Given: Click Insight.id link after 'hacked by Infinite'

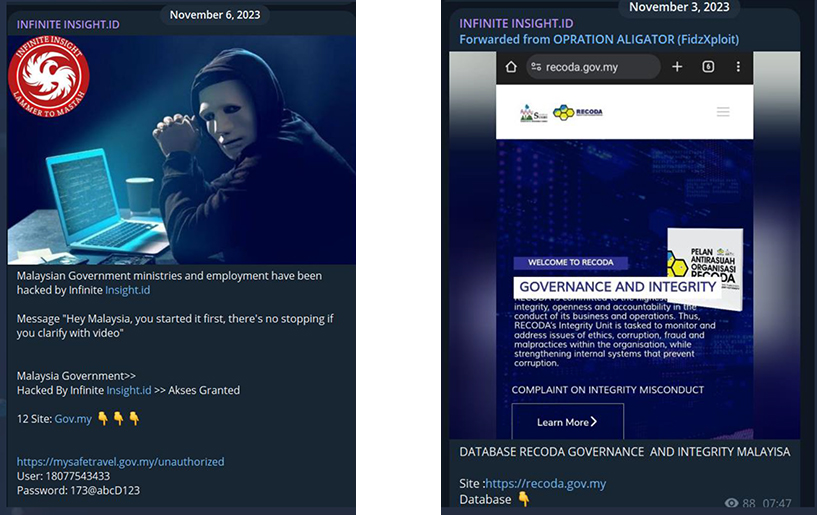Looking at the screenshot, I should [128, 290].
